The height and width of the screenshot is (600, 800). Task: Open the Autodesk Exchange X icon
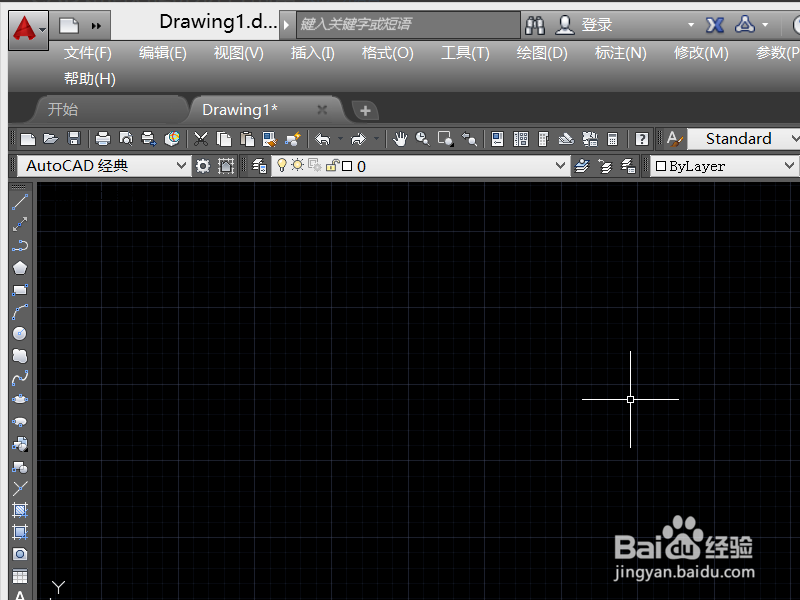[x=715, y=24]
